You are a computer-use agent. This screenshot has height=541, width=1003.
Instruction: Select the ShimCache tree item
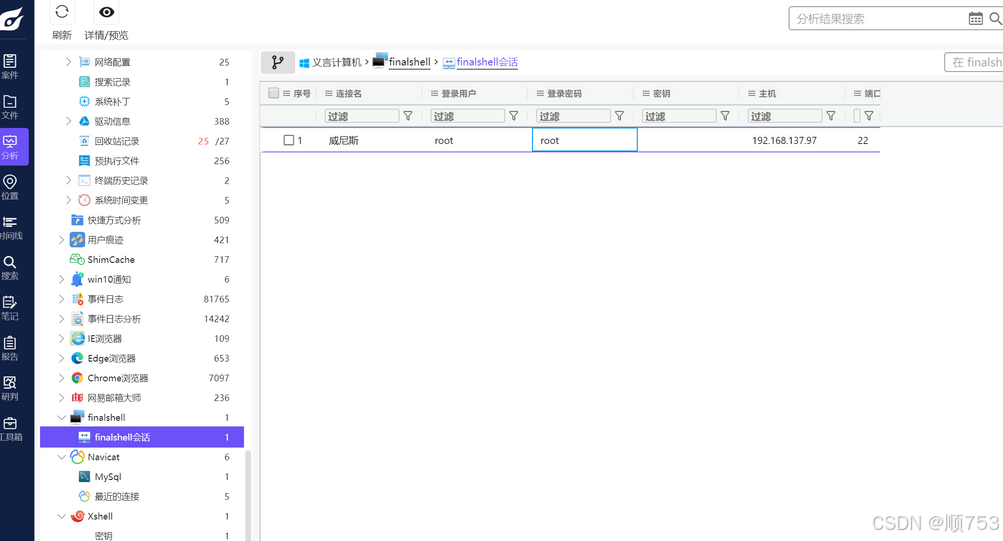pyautogui.click(x=111, y=260)
